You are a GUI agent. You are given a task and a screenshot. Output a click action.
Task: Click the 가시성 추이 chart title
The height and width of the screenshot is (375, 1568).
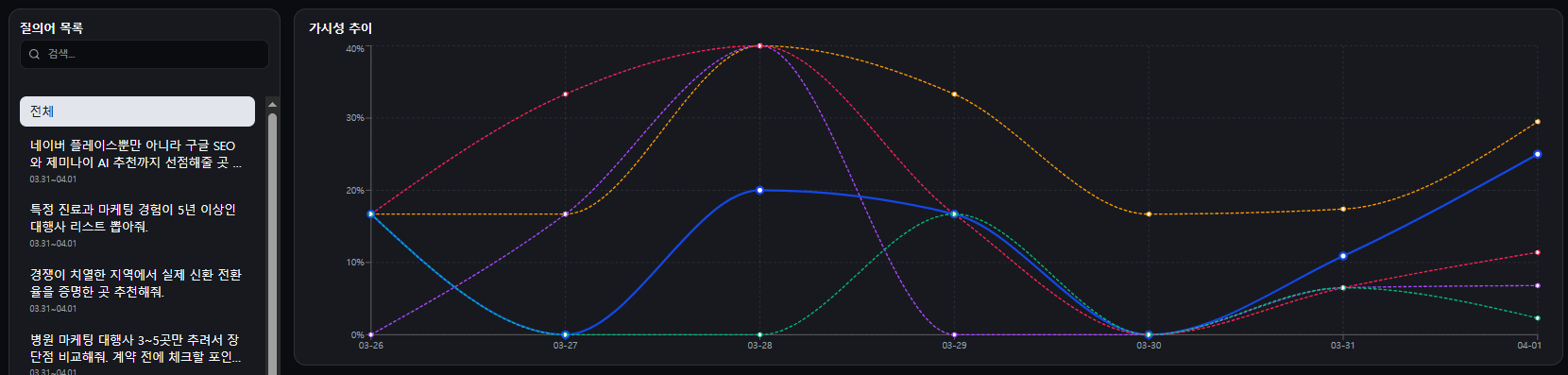(x=340, y=28)
